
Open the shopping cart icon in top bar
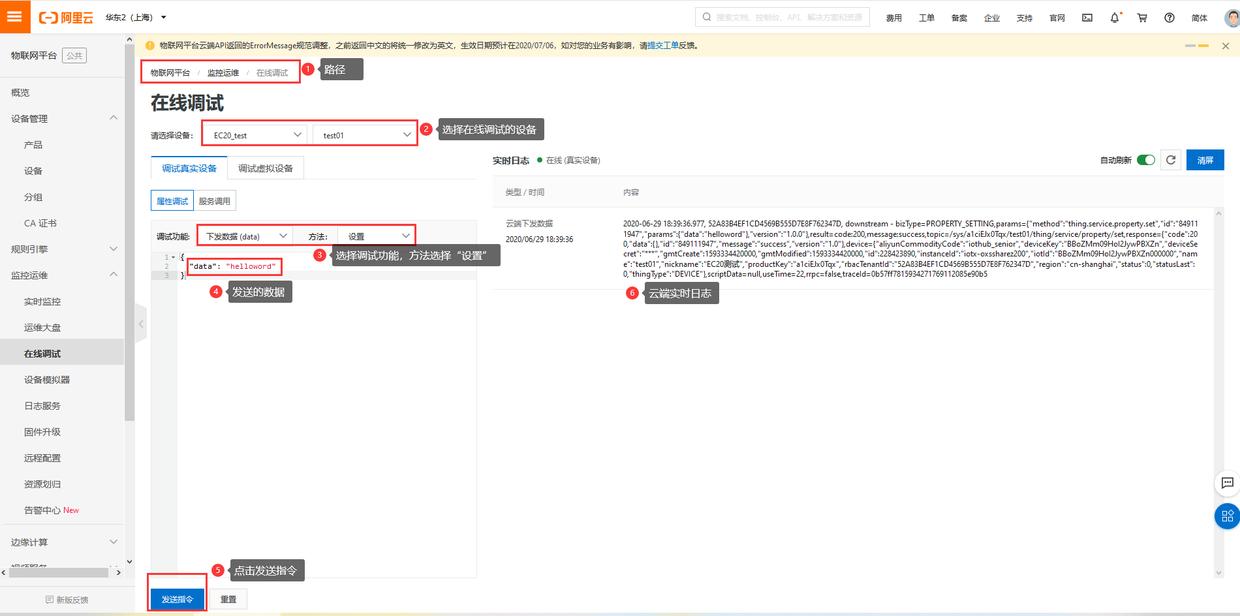click(x=1141, y=17)
